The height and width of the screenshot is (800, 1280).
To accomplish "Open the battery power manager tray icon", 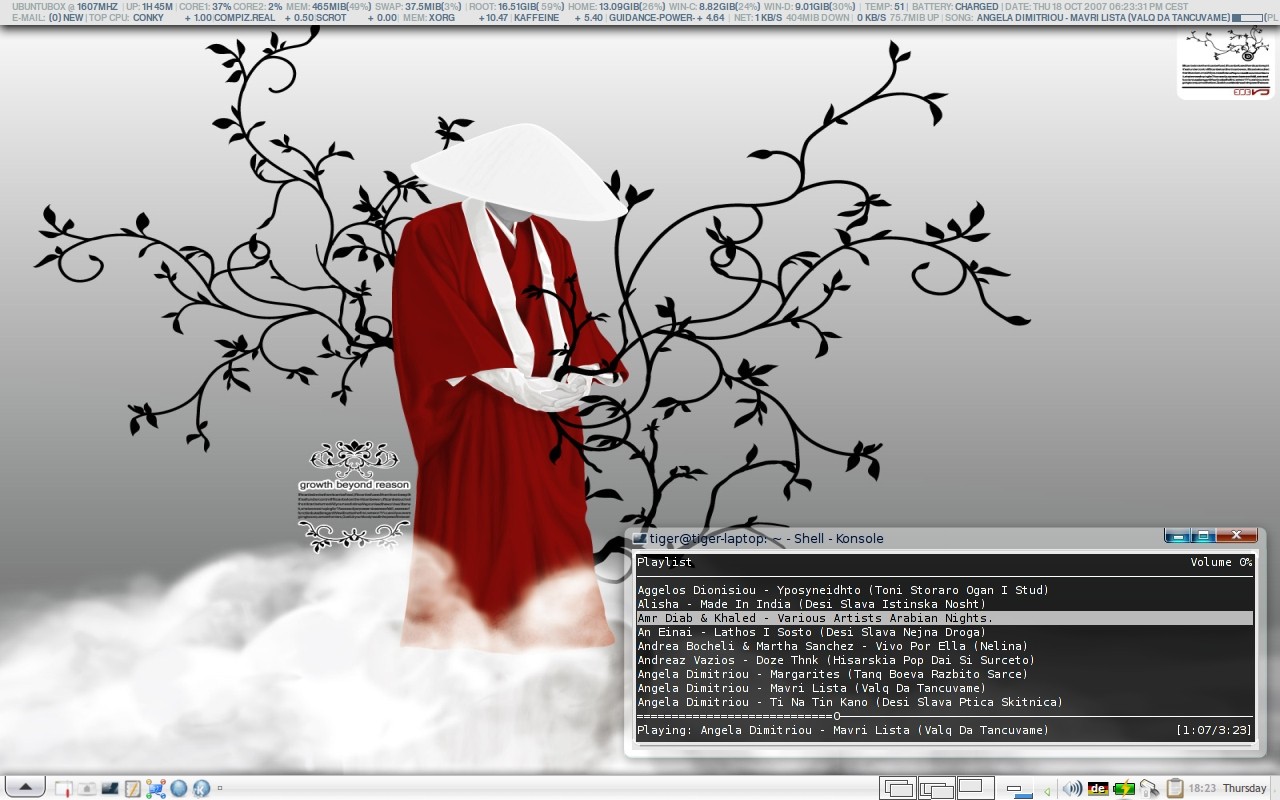I will click(1124, 788).
